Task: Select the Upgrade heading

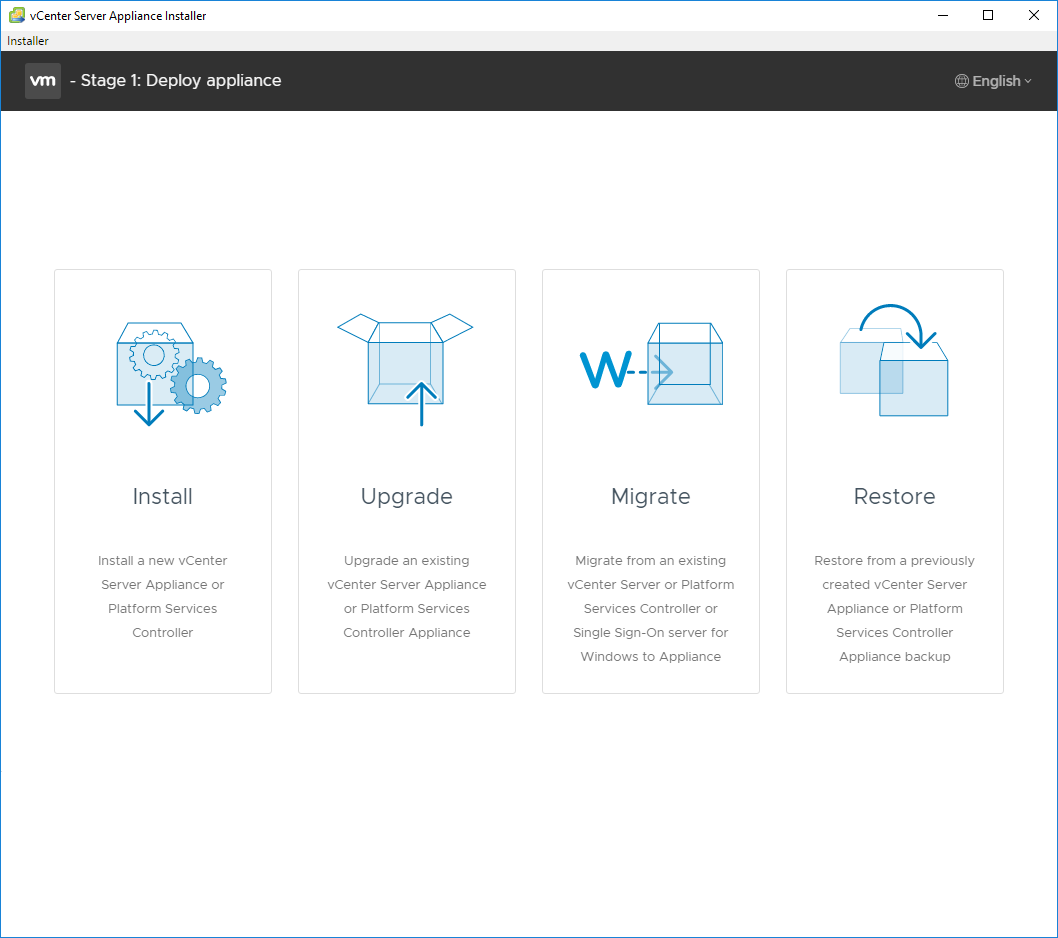Action: pyautogui.click(x=406, y=497)
